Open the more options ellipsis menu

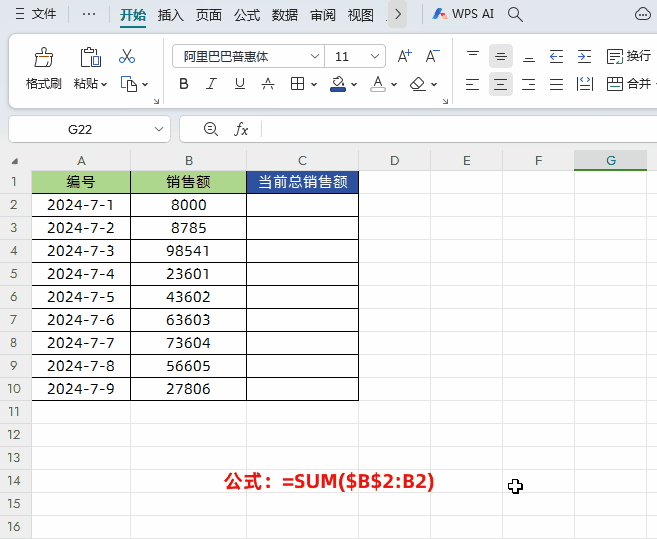(89, 14)
